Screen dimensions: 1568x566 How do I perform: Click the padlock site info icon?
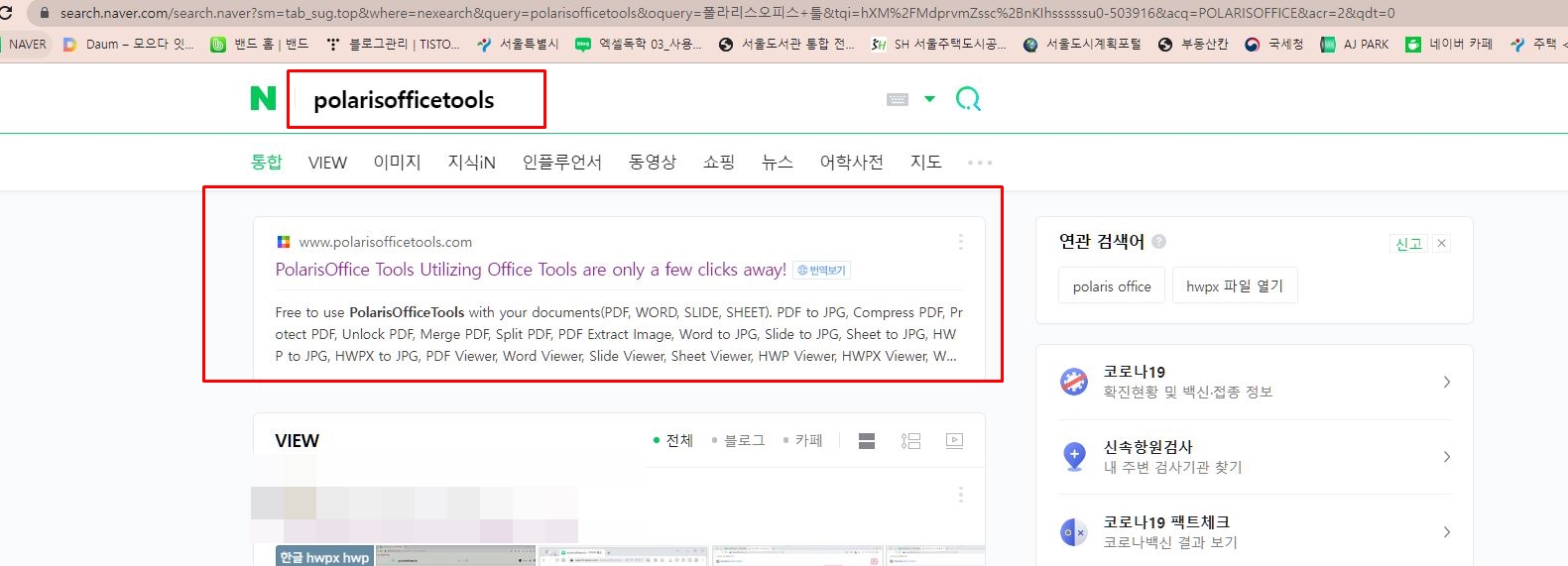pyautogui.click(x=44, y=13)
